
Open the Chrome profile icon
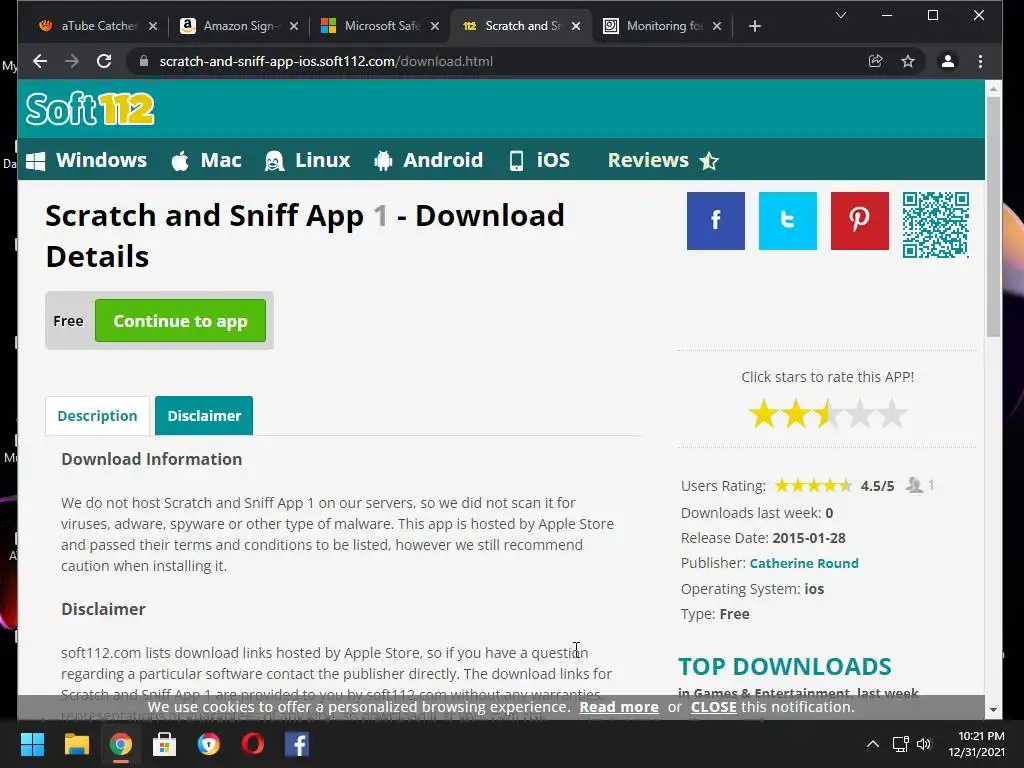coord(948,61)
